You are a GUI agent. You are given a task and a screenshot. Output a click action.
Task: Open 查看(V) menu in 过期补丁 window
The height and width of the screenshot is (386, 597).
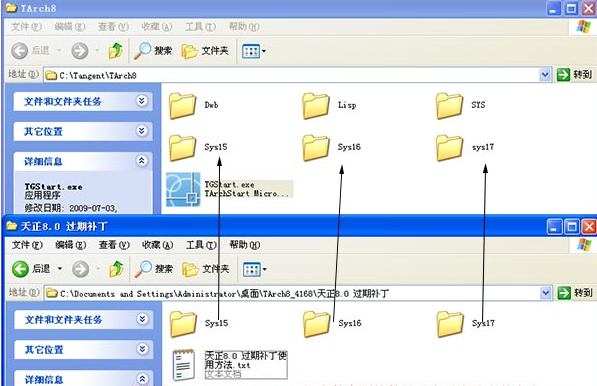click(x=114, y=245)
